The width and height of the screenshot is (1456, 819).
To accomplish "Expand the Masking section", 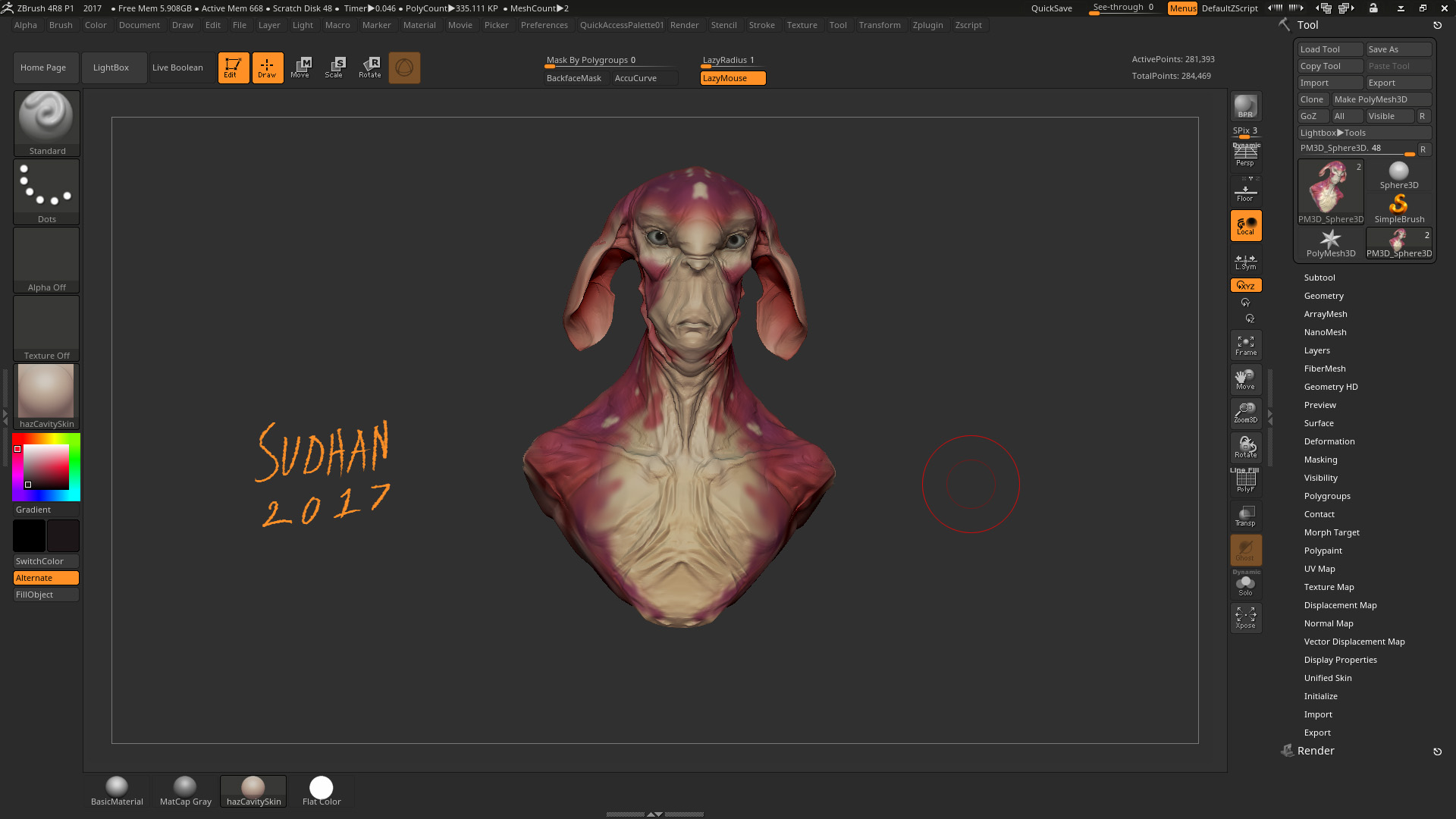I will pos(1320,460).
